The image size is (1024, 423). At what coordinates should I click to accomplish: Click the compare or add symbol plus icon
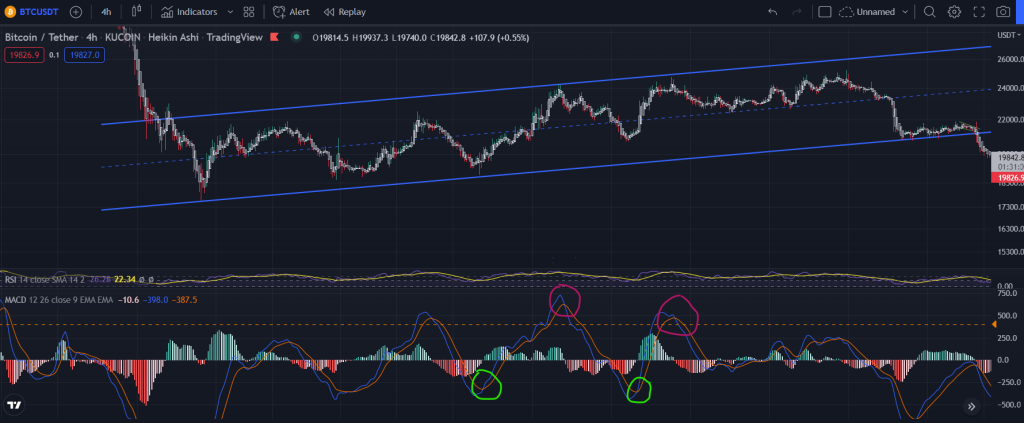76,12
